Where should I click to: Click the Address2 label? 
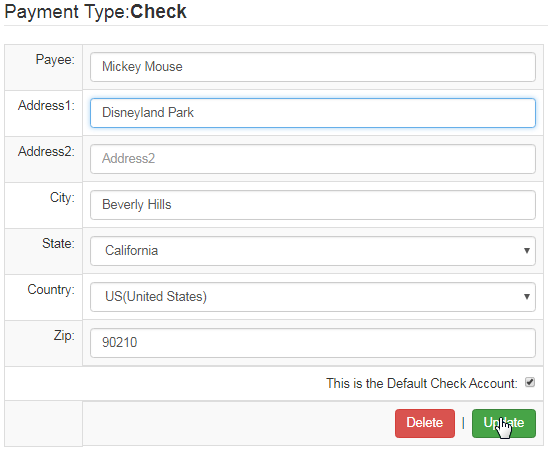click(x=46, y=152)
